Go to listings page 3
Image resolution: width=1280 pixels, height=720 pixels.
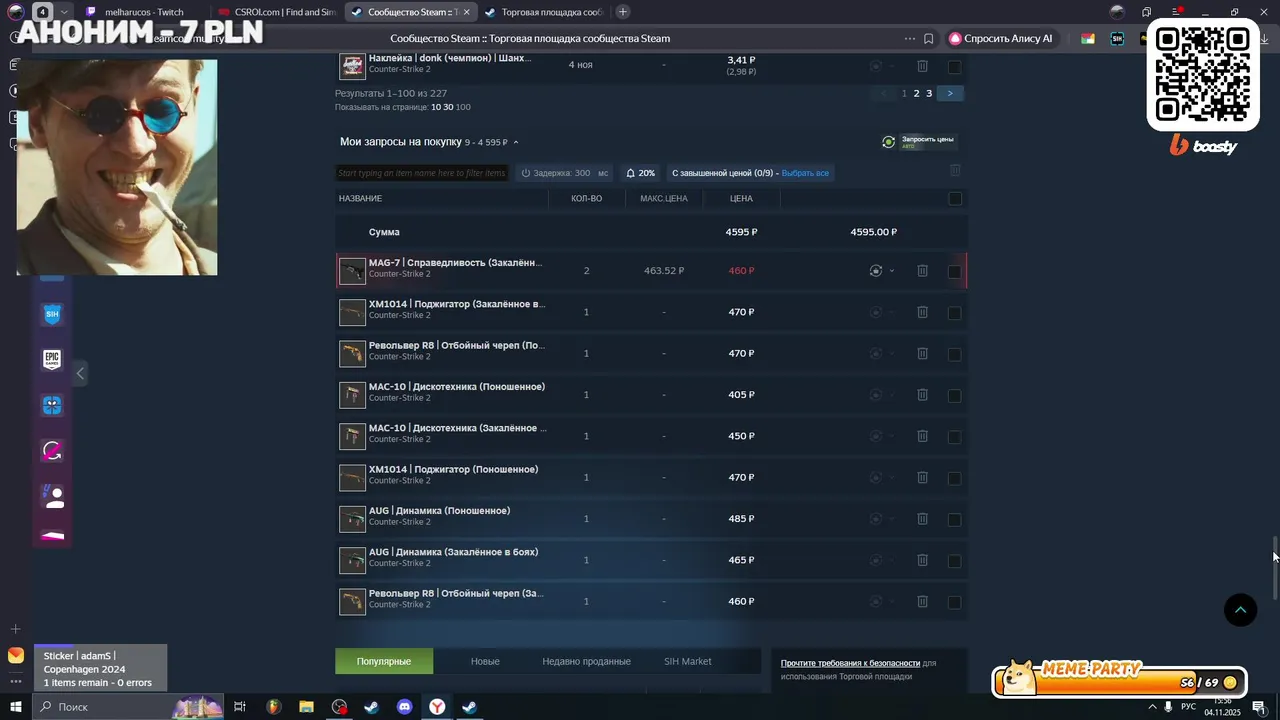(929, 93)
